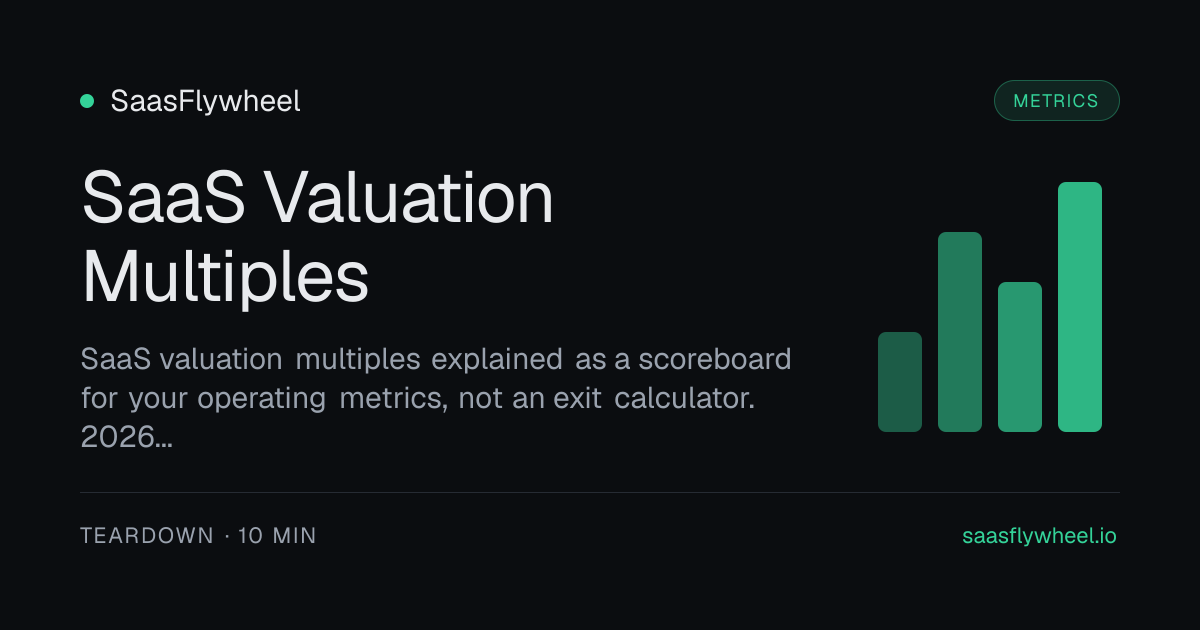
Task: Click the third bar in the chart
Action: point(1020,357)
